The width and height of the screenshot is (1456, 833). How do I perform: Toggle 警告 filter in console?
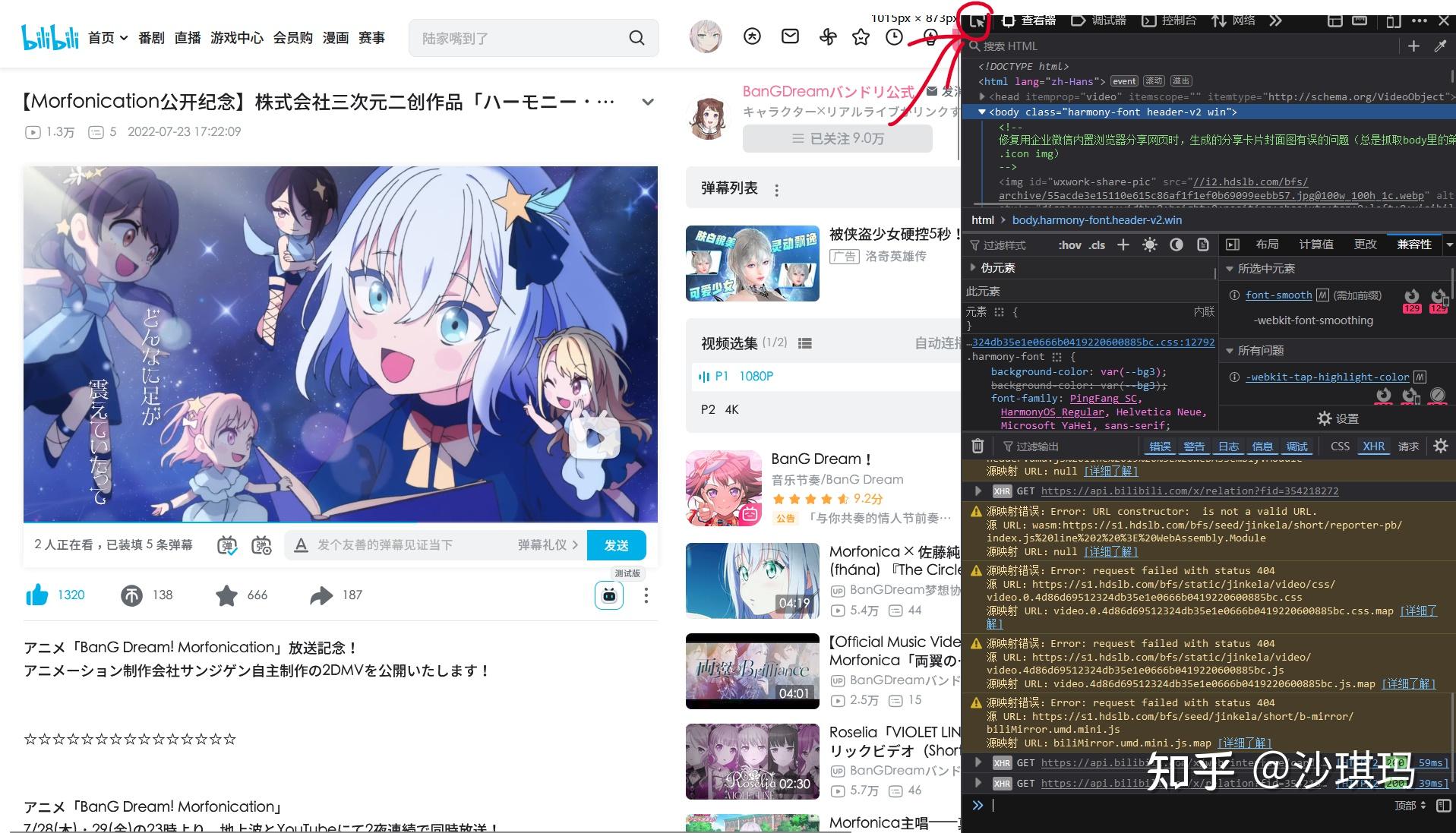[x=1194, y=446]
